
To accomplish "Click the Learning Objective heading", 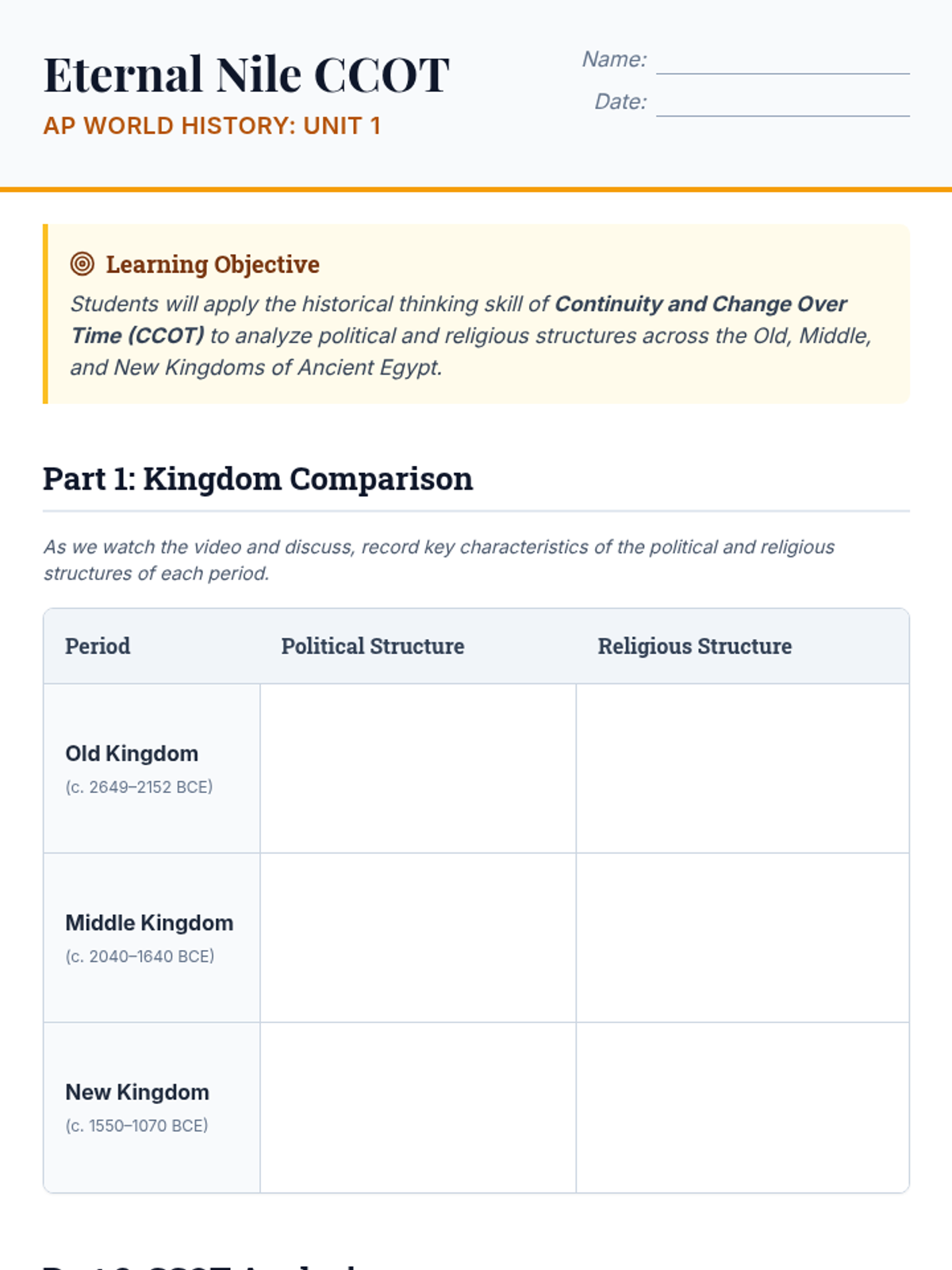I will tap(213, 264).
